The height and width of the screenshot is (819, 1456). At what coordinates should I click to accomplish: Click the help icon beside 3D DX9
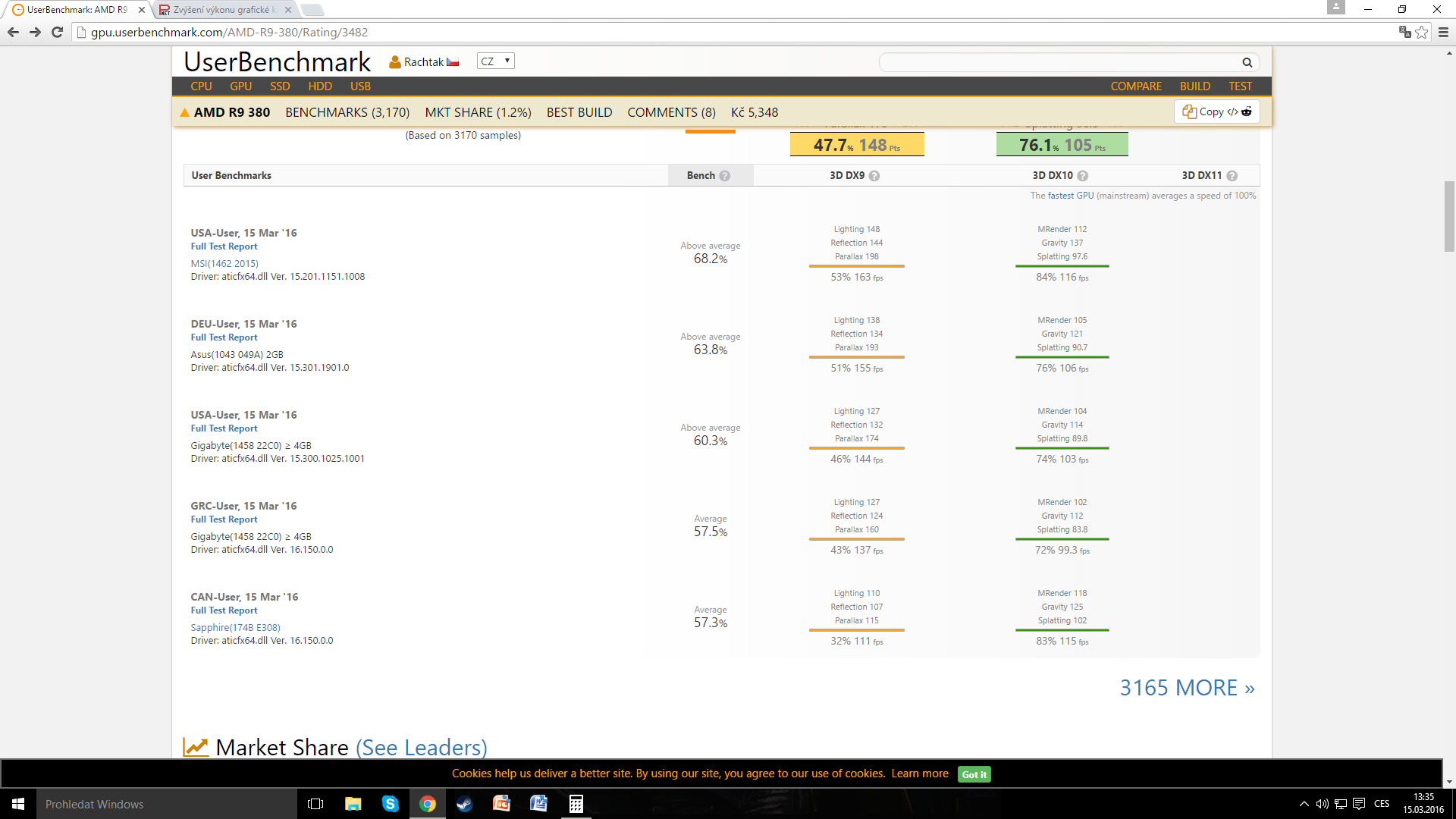point(874,176)
